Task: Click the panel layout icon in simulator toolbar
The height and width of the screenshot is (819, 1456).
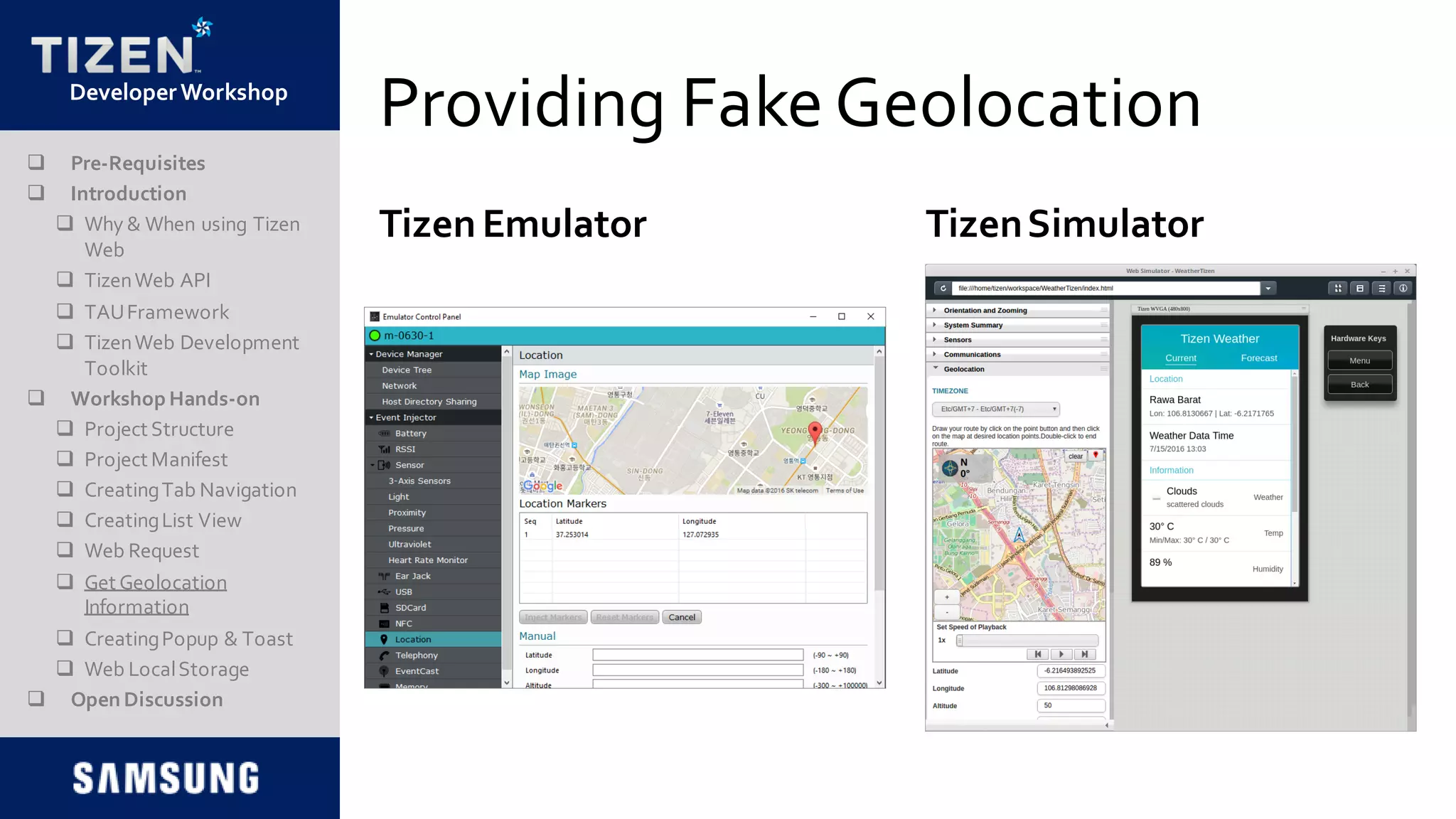Action: click(x=1360, y=288)
